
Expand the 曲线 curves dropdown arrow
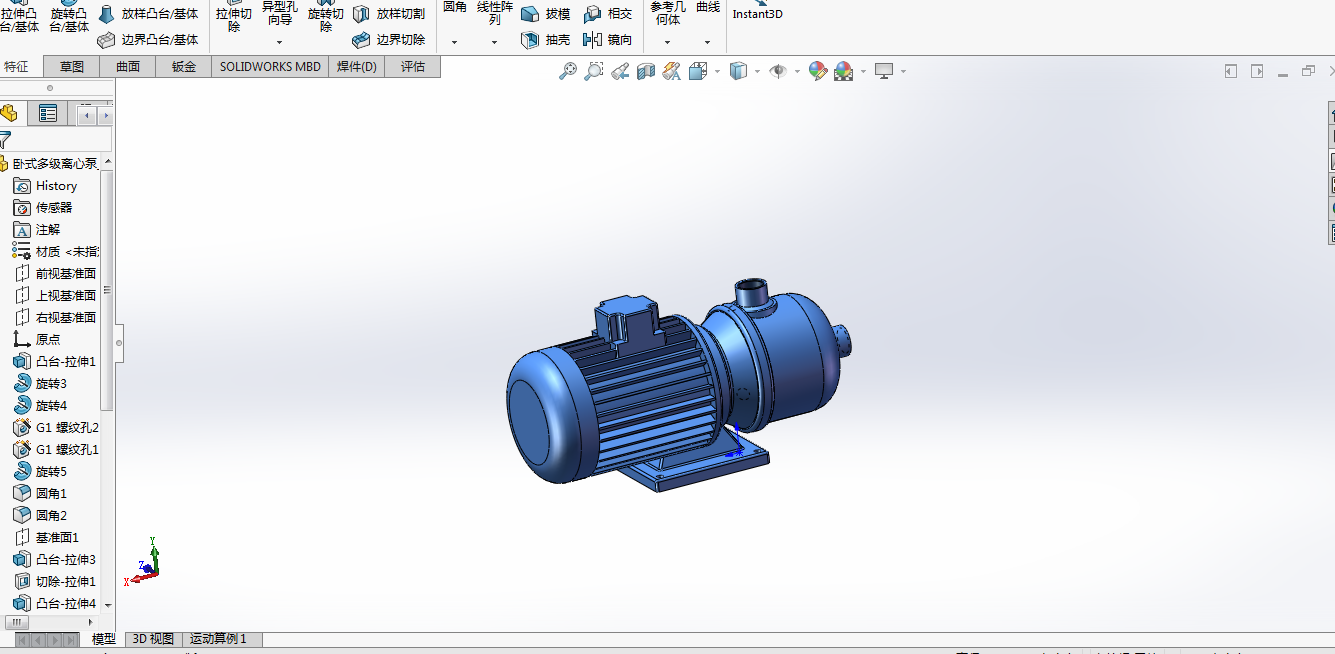click(x=707, y=43)
